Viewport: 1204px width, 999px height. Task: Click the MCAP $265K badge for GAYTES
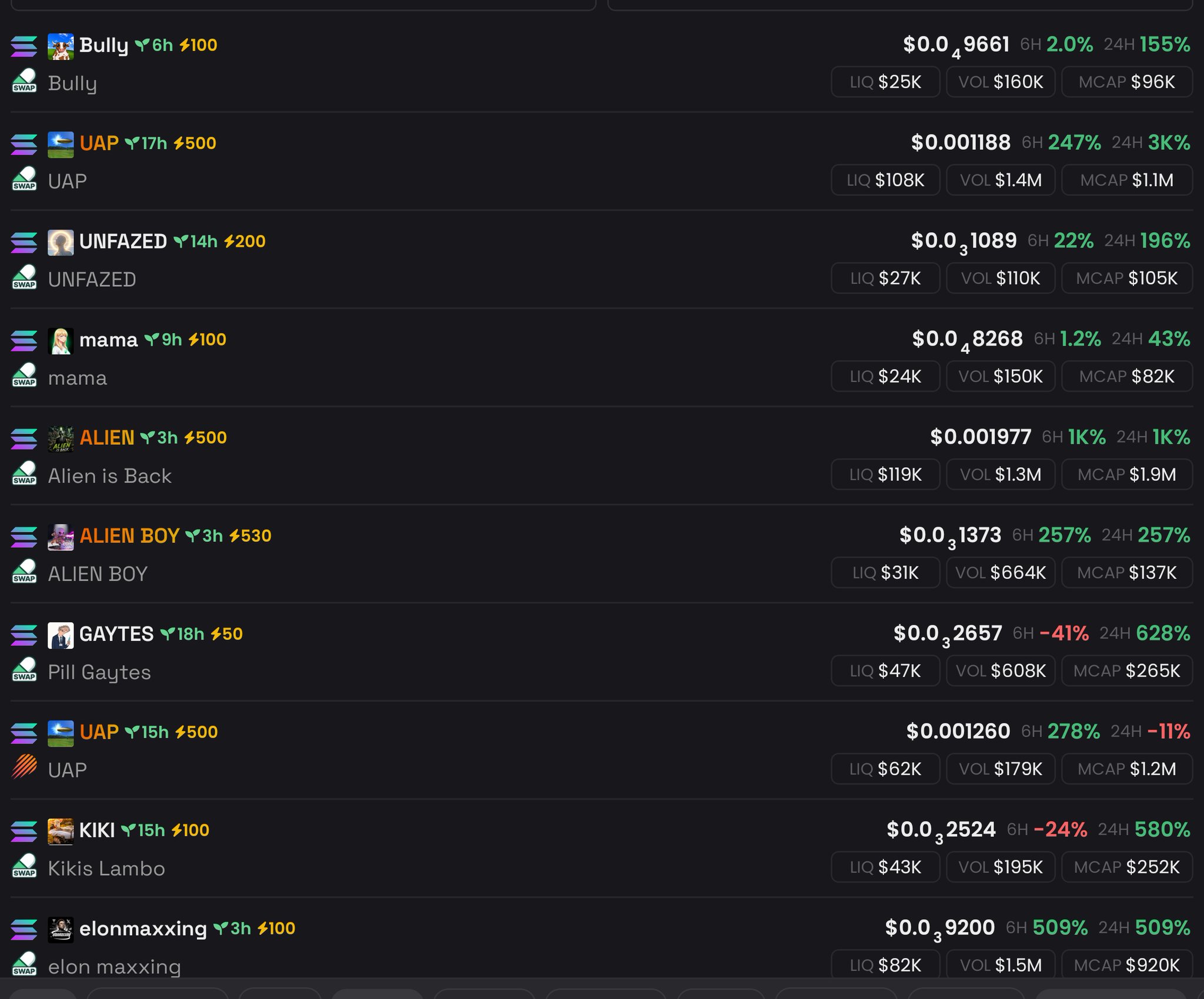pos(1127,671)
